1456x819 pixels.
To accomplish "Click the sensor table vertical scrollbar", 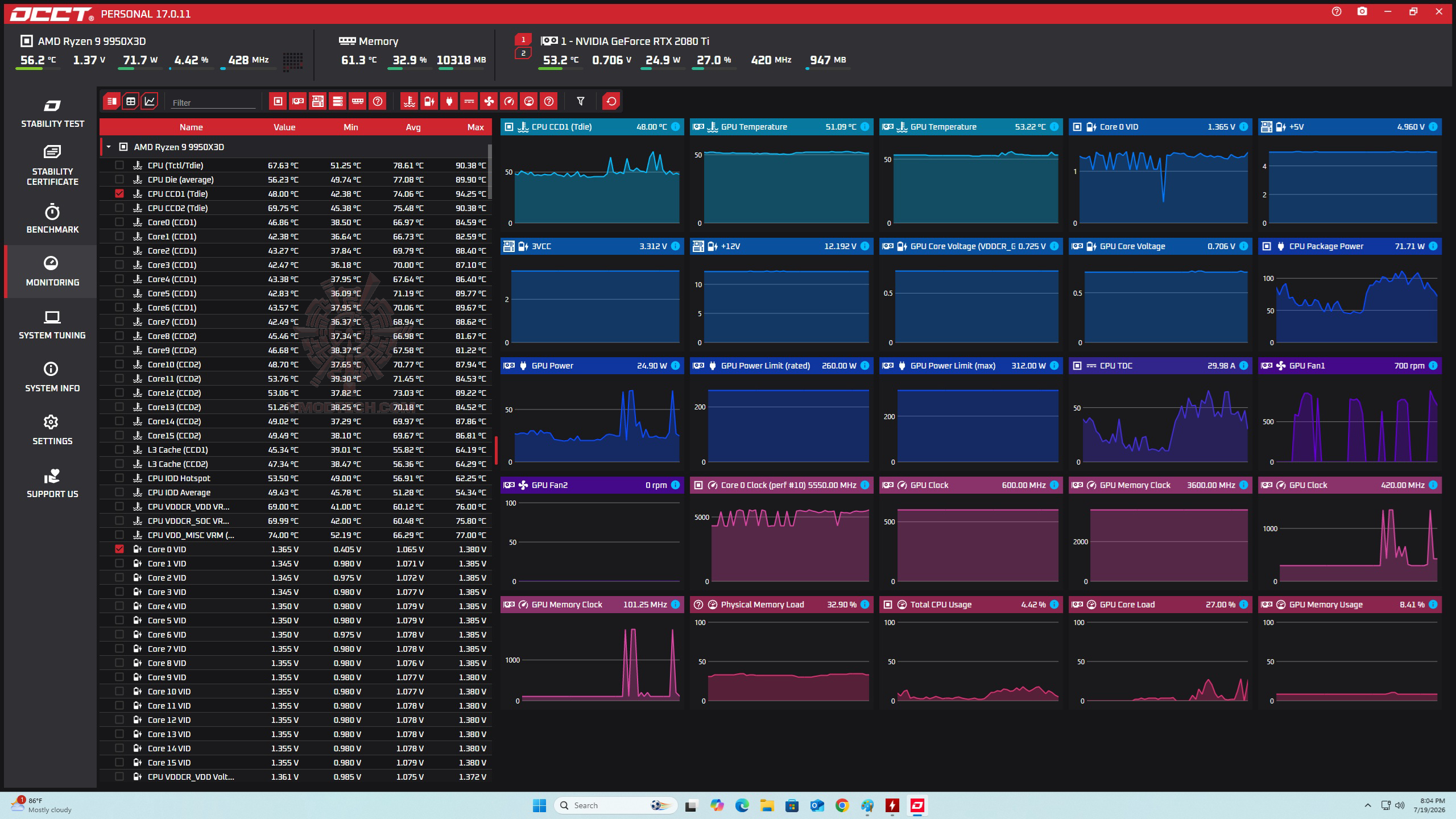I will (x=490, y=171).
